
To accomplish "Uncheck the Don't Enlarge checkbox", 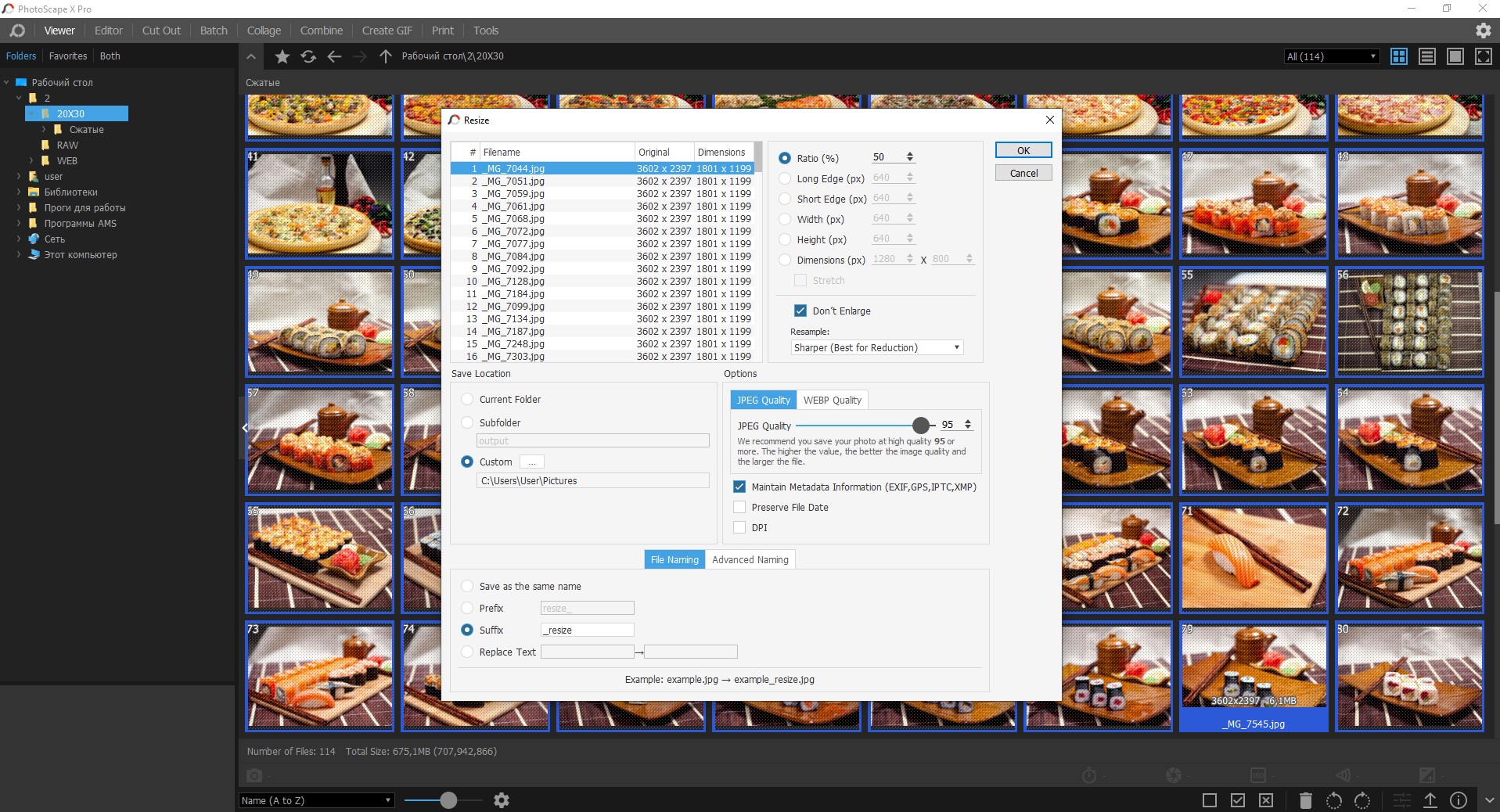I will pos(800,311).
